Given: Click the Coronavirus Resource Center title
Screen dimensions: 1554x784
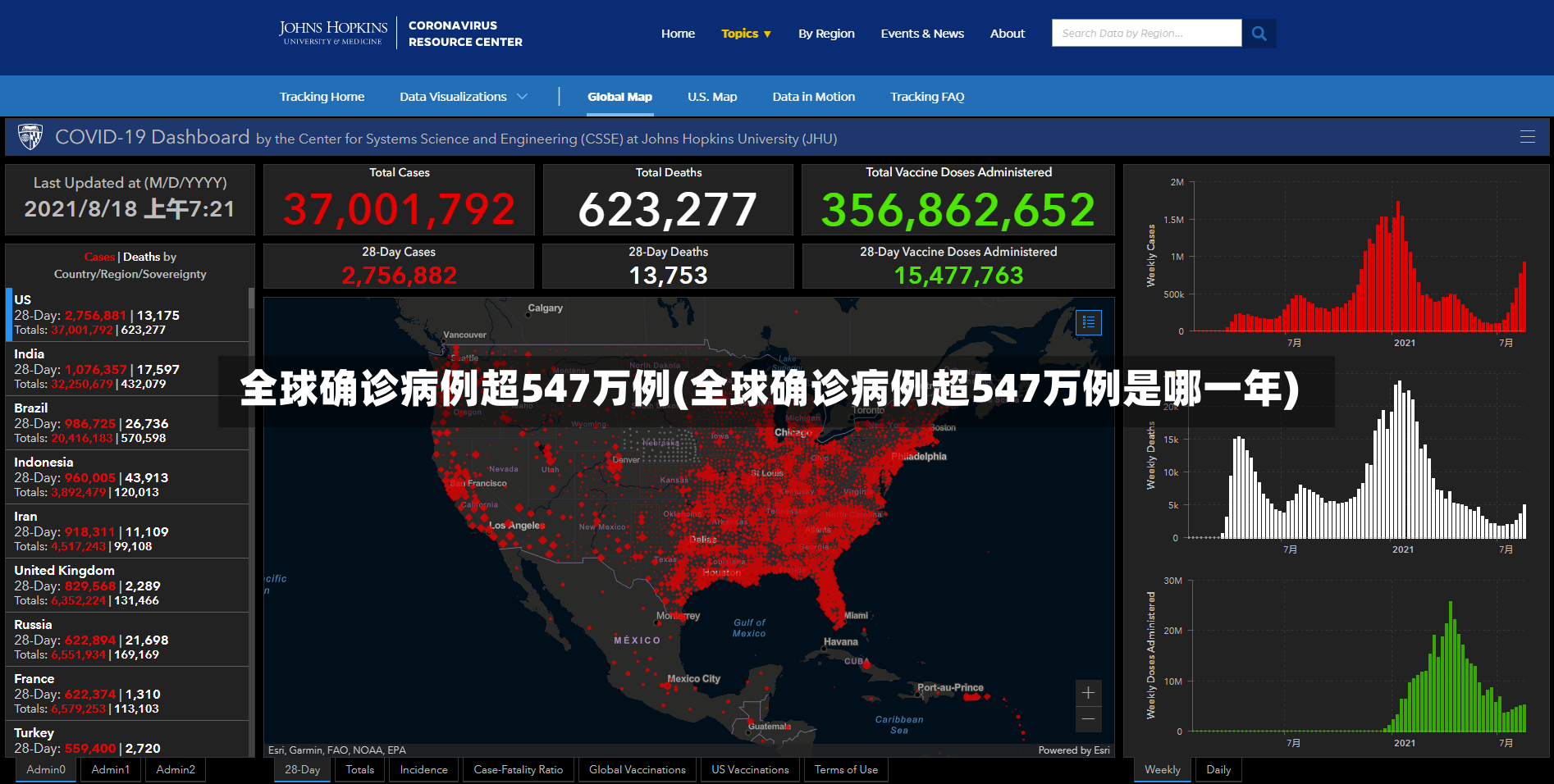Looking at the screenshot, I should (x=465, y=34).
